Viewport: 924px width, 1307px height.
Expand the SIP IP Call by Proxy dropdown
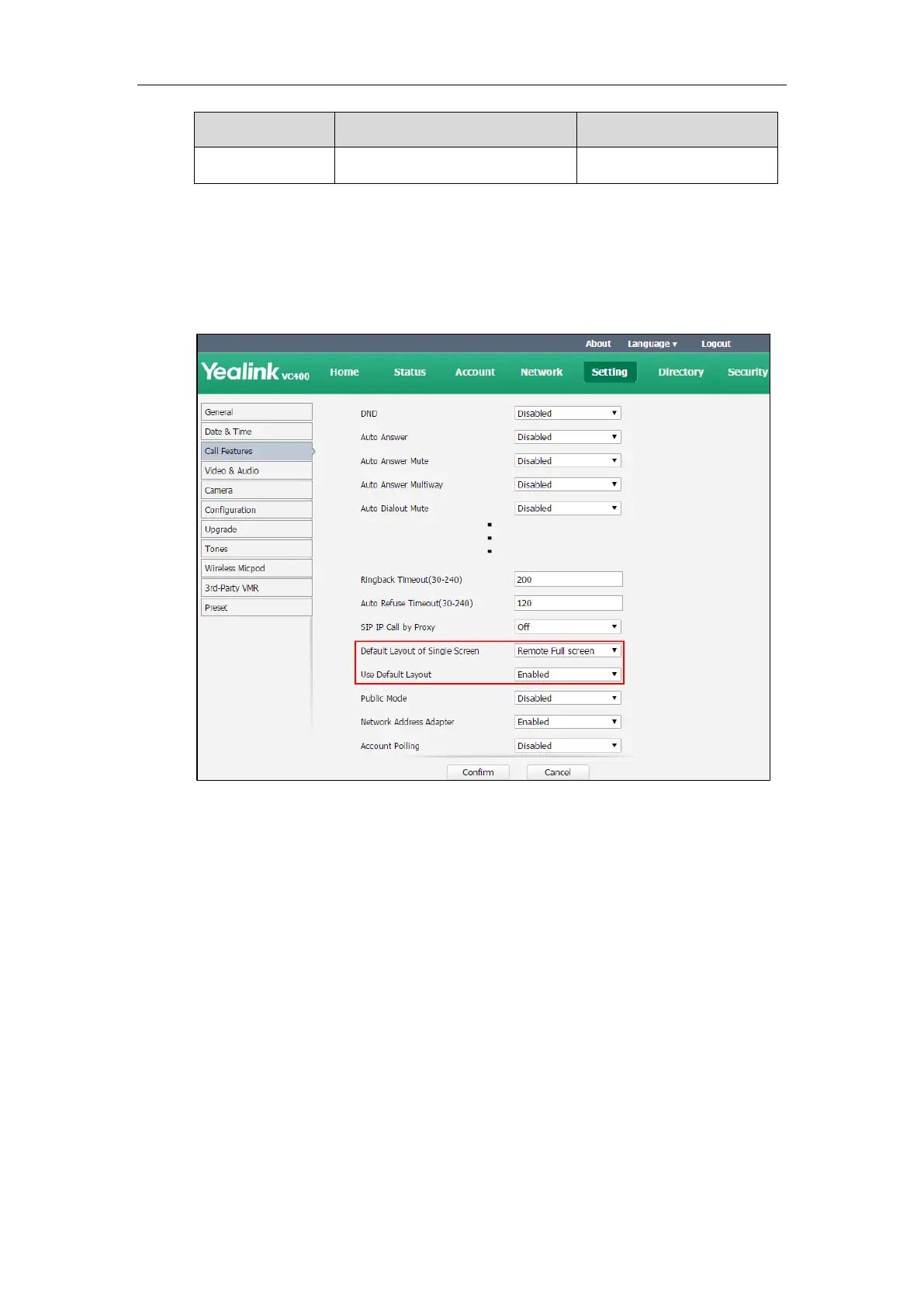click(568, 627)
